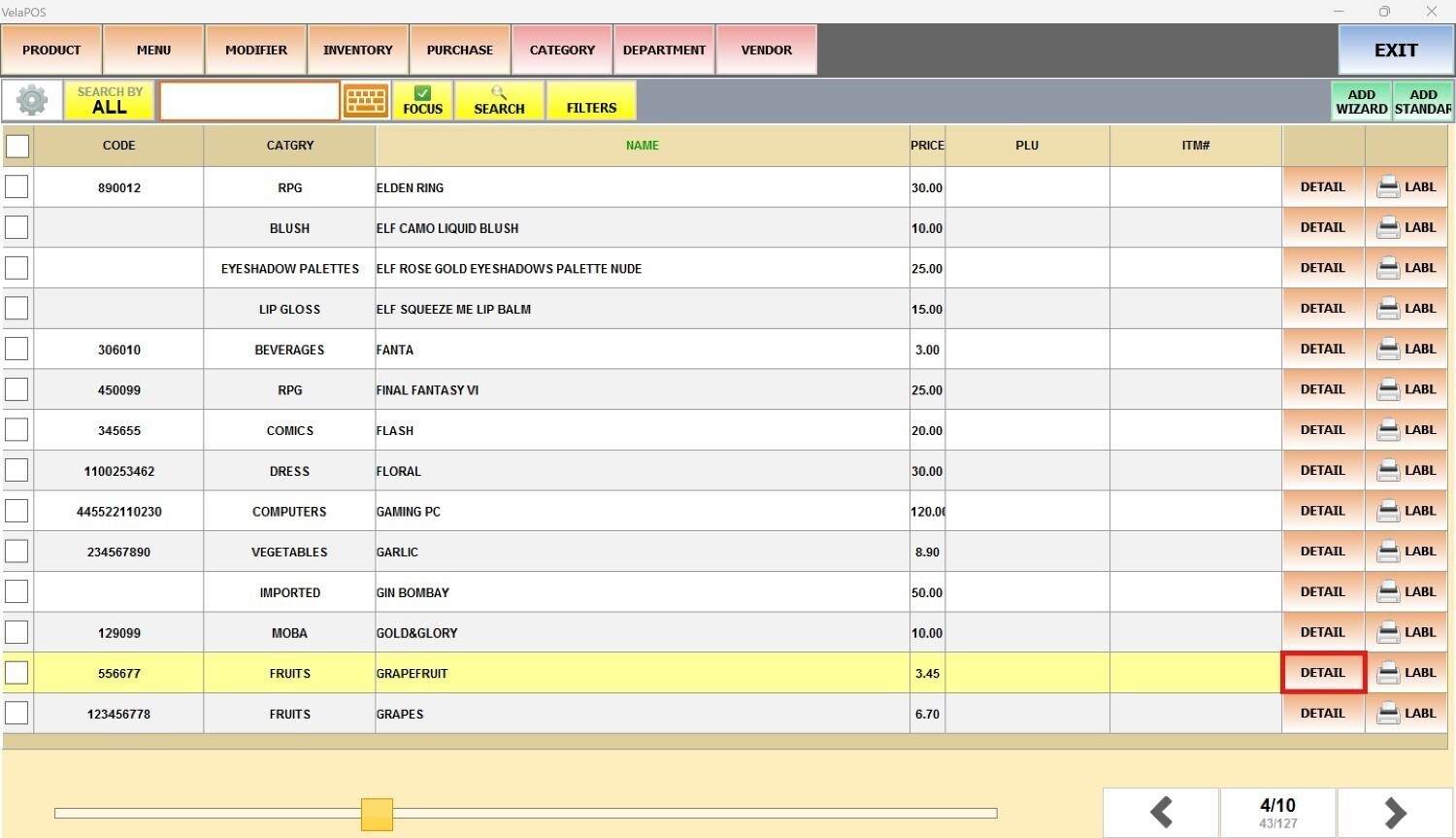This screenshot has height=838, width=1456.
Task: Click the PLU column header
Action: 1027,146
